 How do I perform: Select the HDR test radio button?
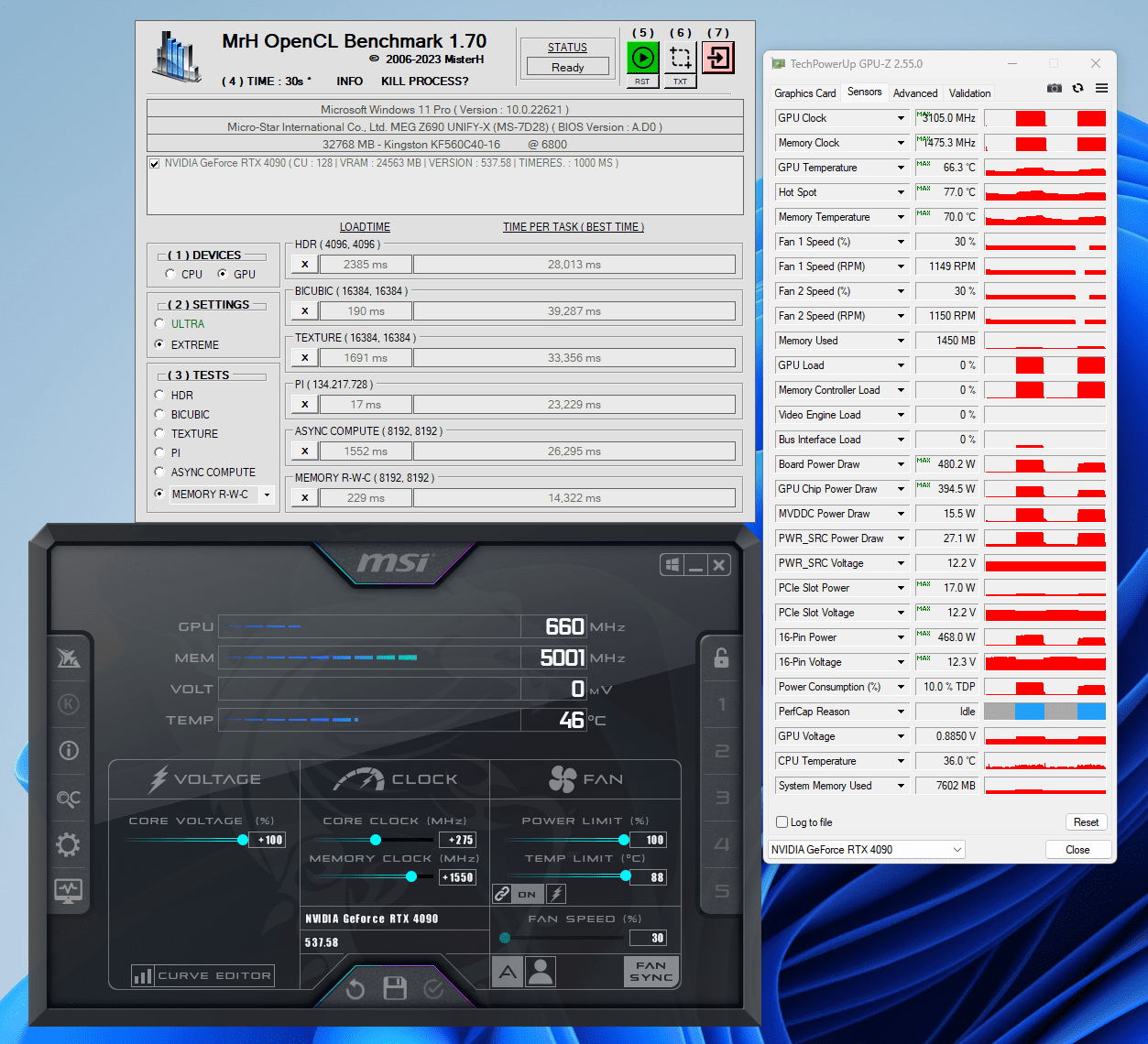(x=160, y=396)
